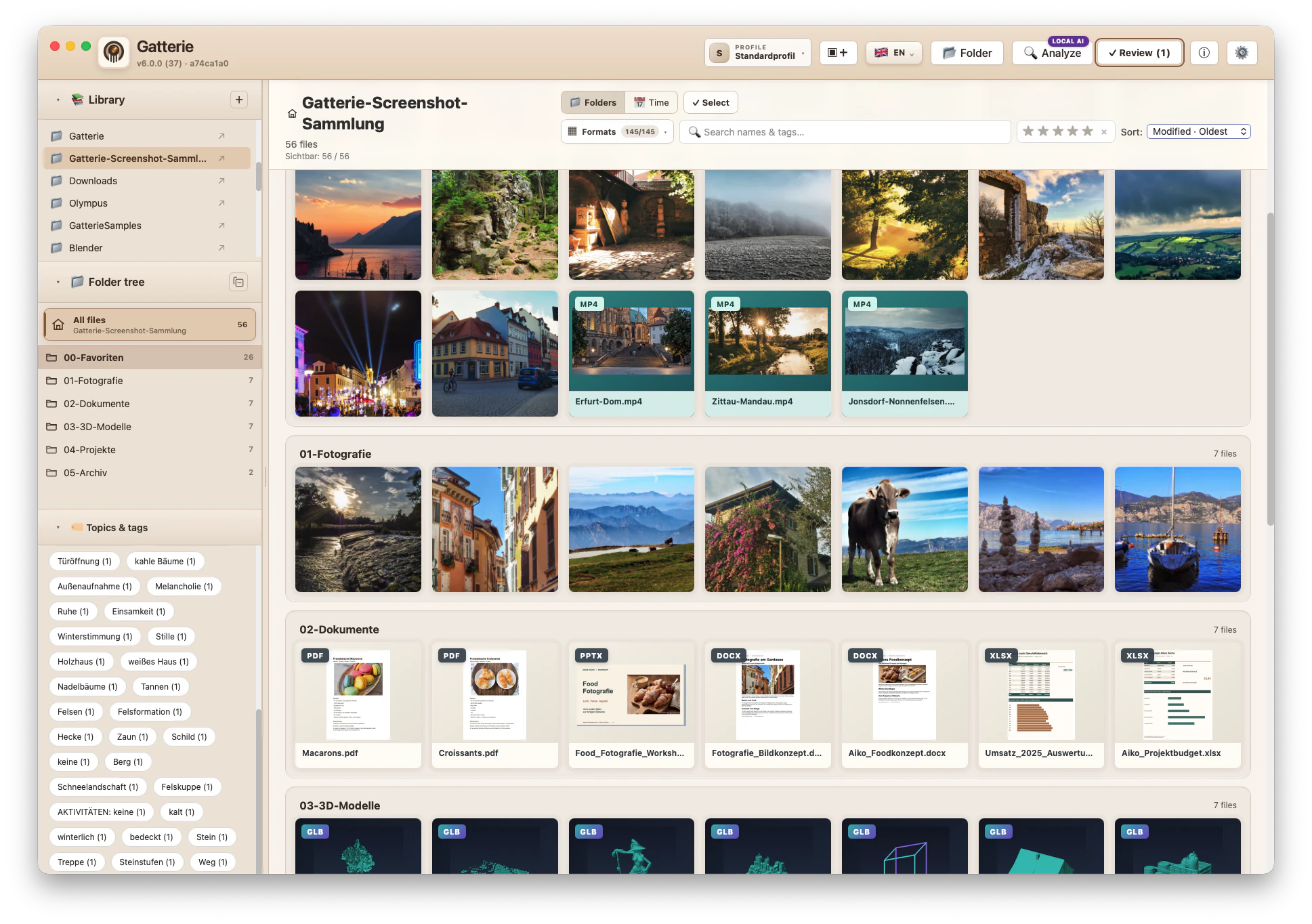The width and height of the screenshot is (1312, 924).
Task: Click the Folder tree collapse-all icon
Action: [238, 282]
